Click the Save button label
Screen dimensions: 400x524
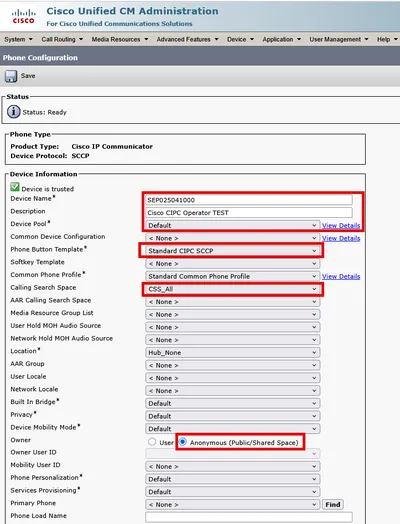click(28, 76)
